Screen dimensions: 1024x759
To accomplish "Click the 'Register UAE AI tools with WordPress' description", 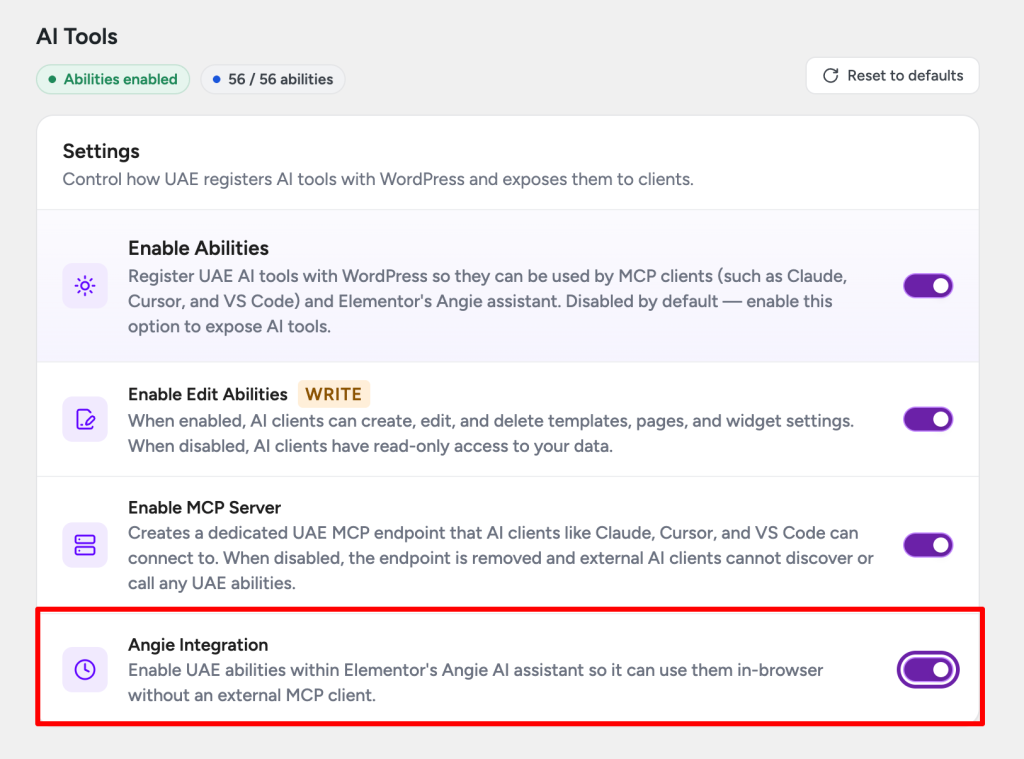I will 488,301.
